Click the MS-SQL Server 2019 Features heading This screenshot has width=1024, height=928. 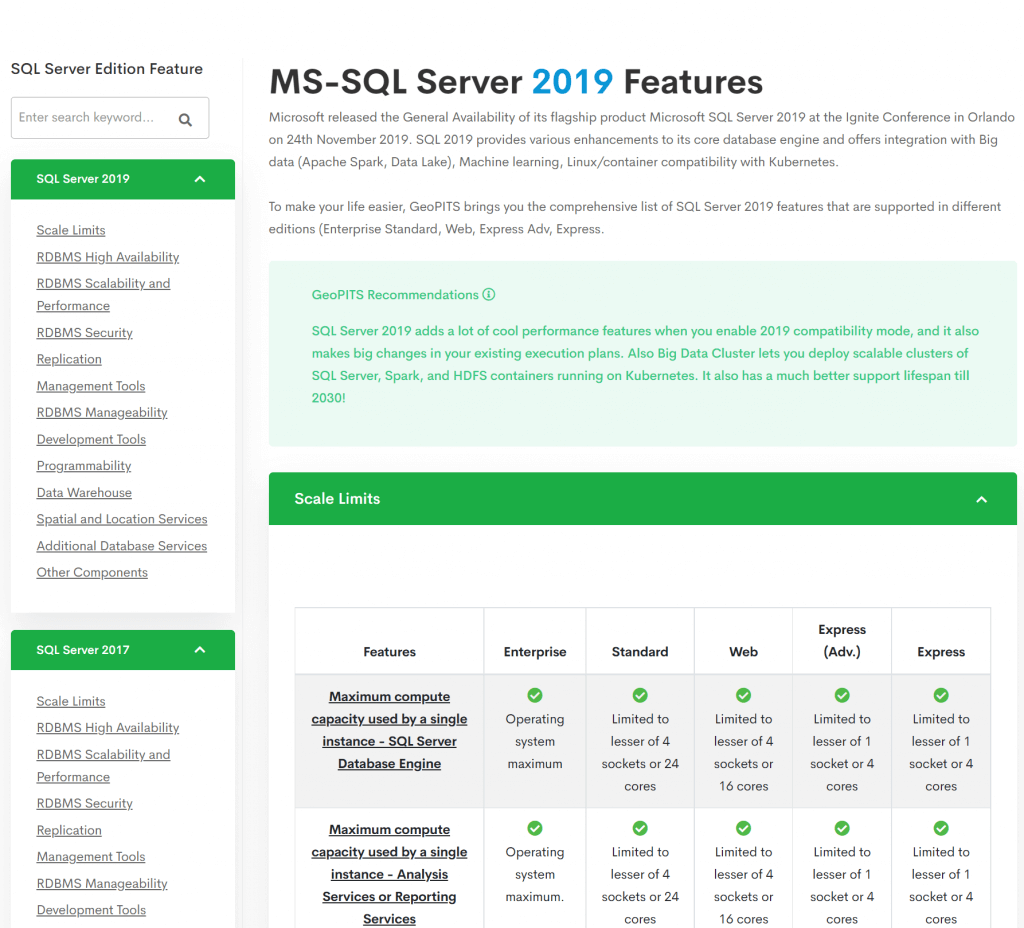[x=516, y=82]
